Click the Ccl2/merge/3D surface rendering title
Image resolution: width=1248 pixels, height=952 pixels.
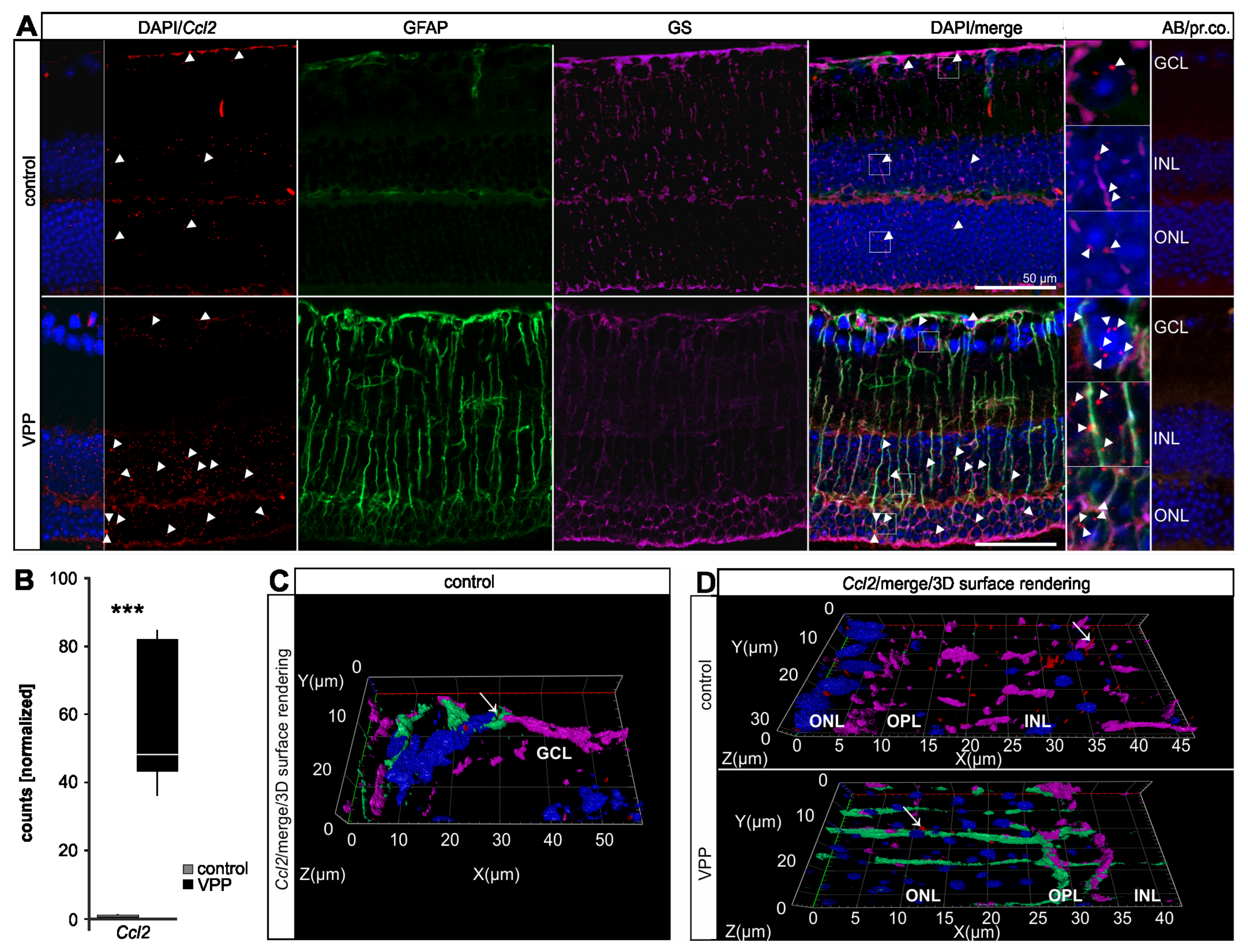966,584
